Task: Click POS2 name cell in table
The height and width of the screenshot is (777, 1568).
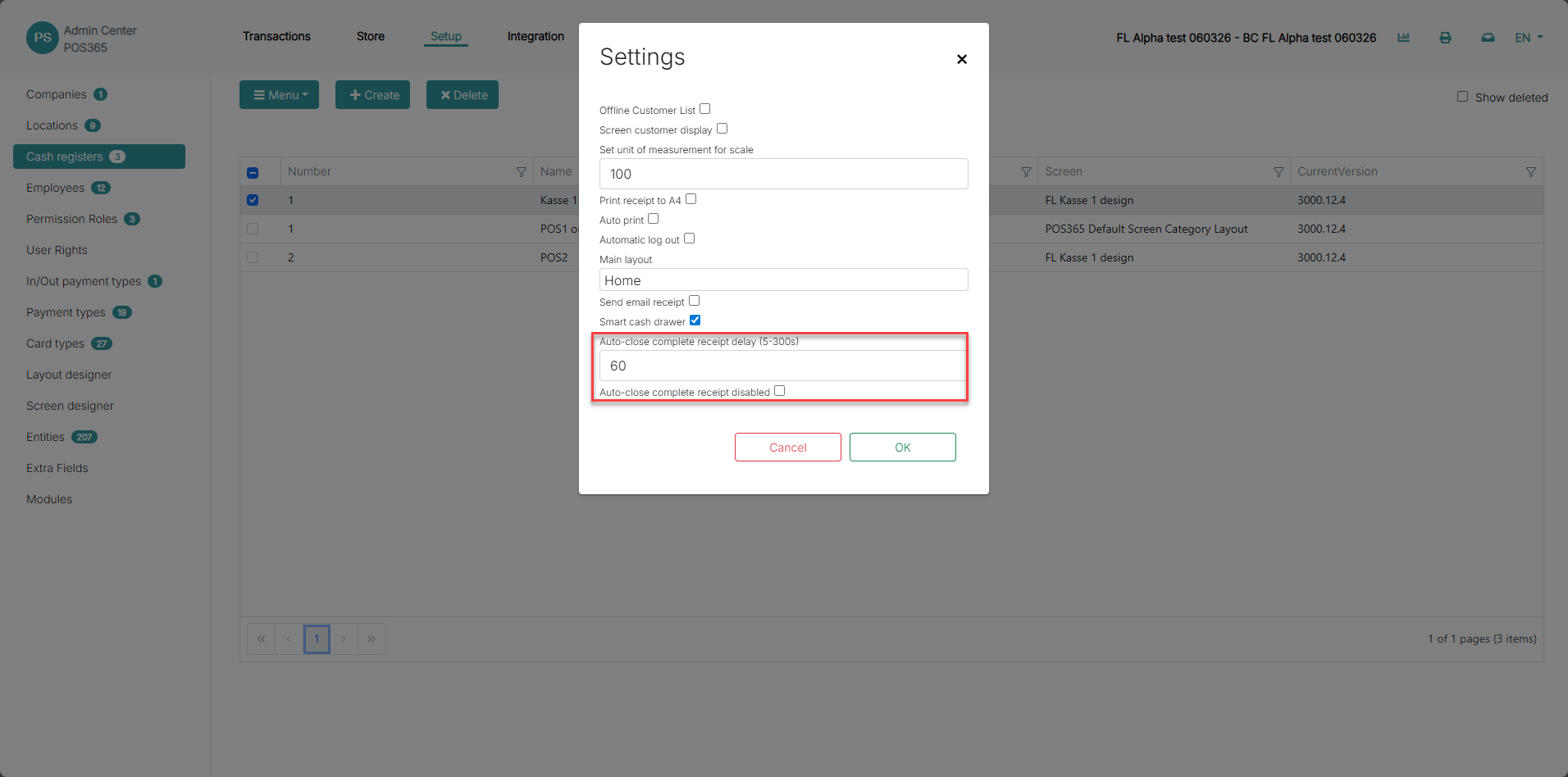Action: point(554,257)
